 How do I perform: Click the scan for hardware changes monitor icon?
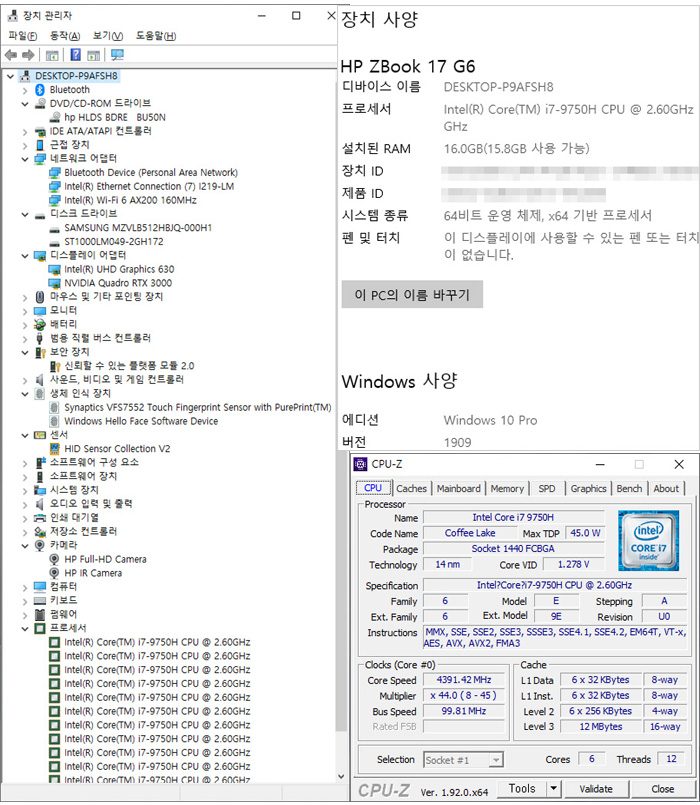pyautogui.click(x=117, y=55)
